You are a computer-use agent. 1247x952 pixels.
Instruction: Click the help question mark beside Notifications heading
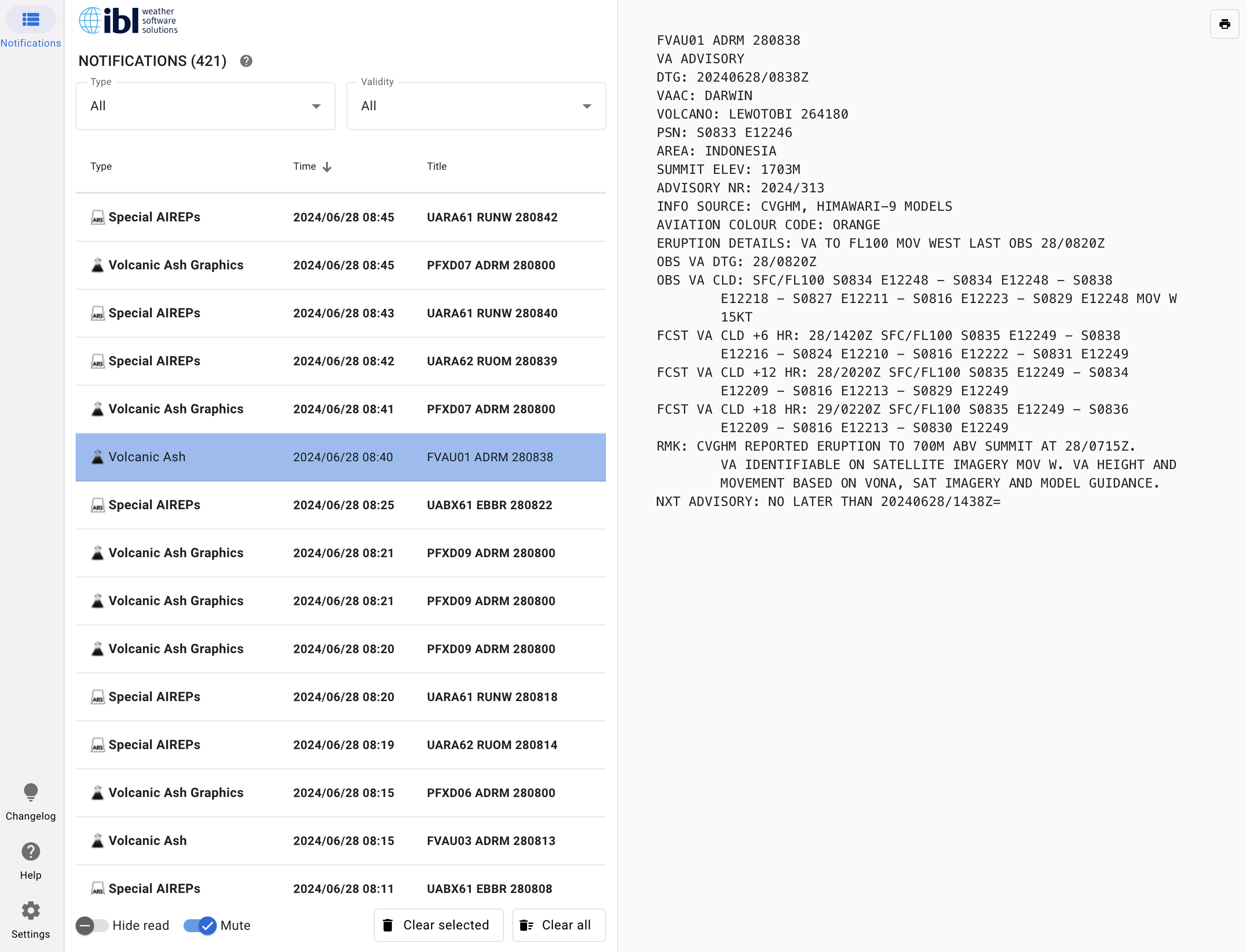[246, 61]
